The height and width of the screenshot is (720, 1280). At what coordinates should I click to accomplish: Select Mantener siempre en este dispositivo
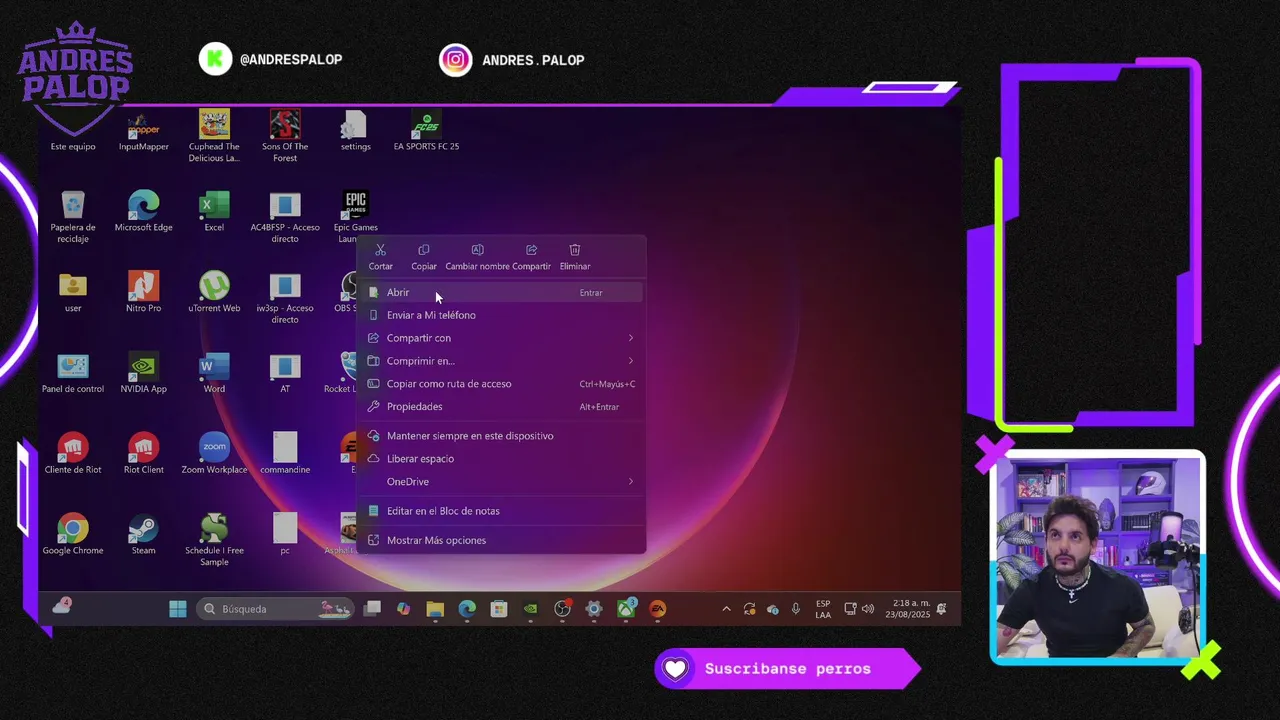pos(501,436)
